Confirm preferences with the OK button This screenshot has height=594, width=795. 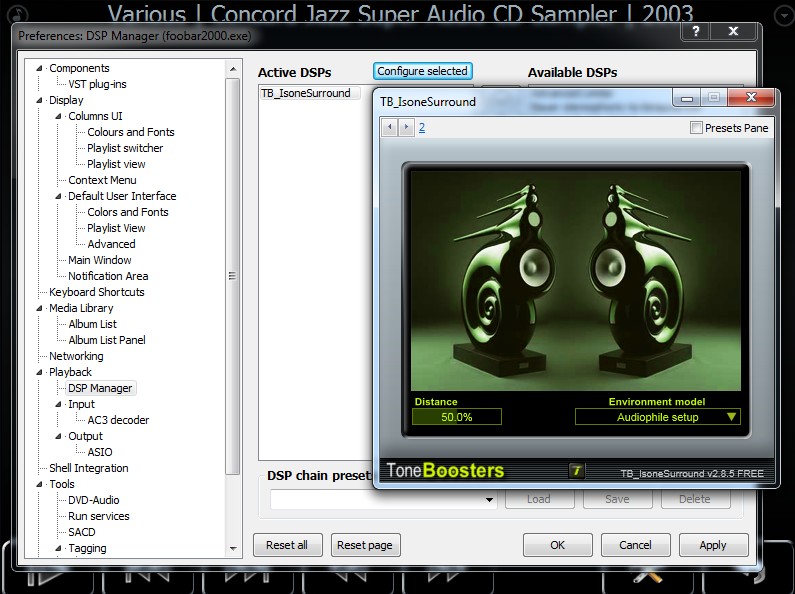[x=558, y=545]
